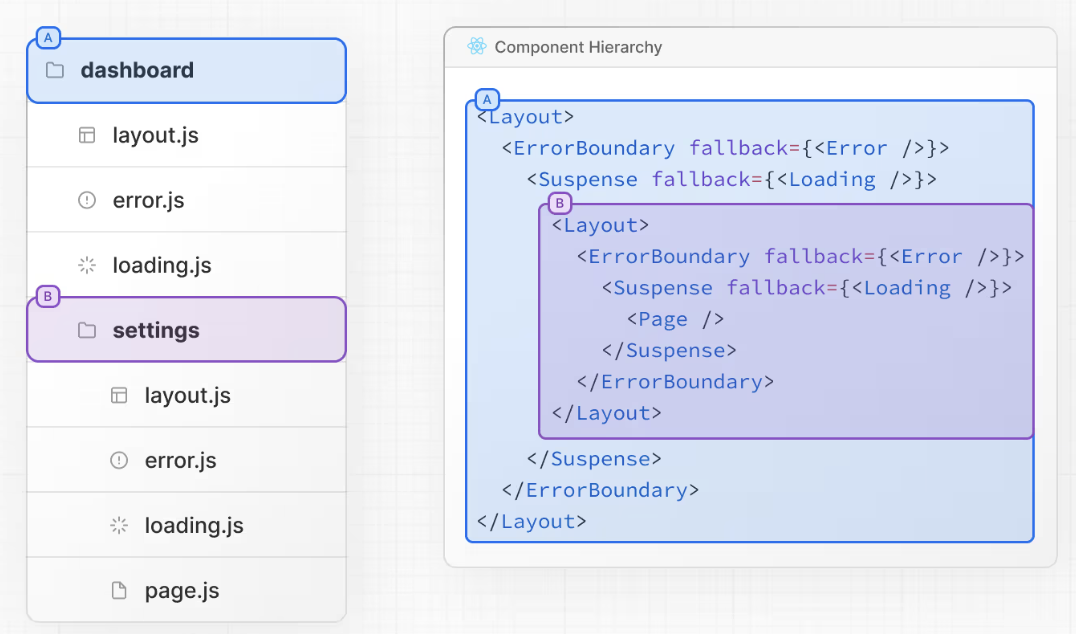Open the page.js file label
Viewport: 1076px width, 634px height.
[x=182, y=590]
